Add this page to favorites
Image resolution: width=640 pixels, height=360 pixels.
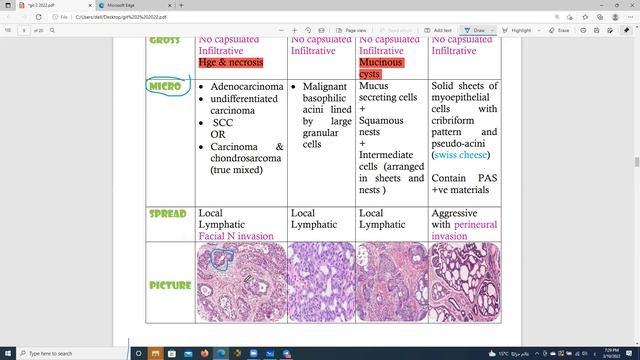[570, 17]
